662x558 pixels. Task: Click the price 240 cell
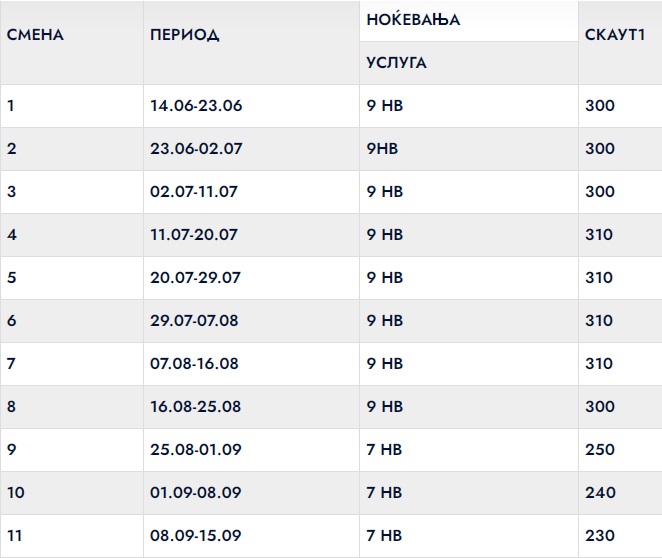coord(600,493)
